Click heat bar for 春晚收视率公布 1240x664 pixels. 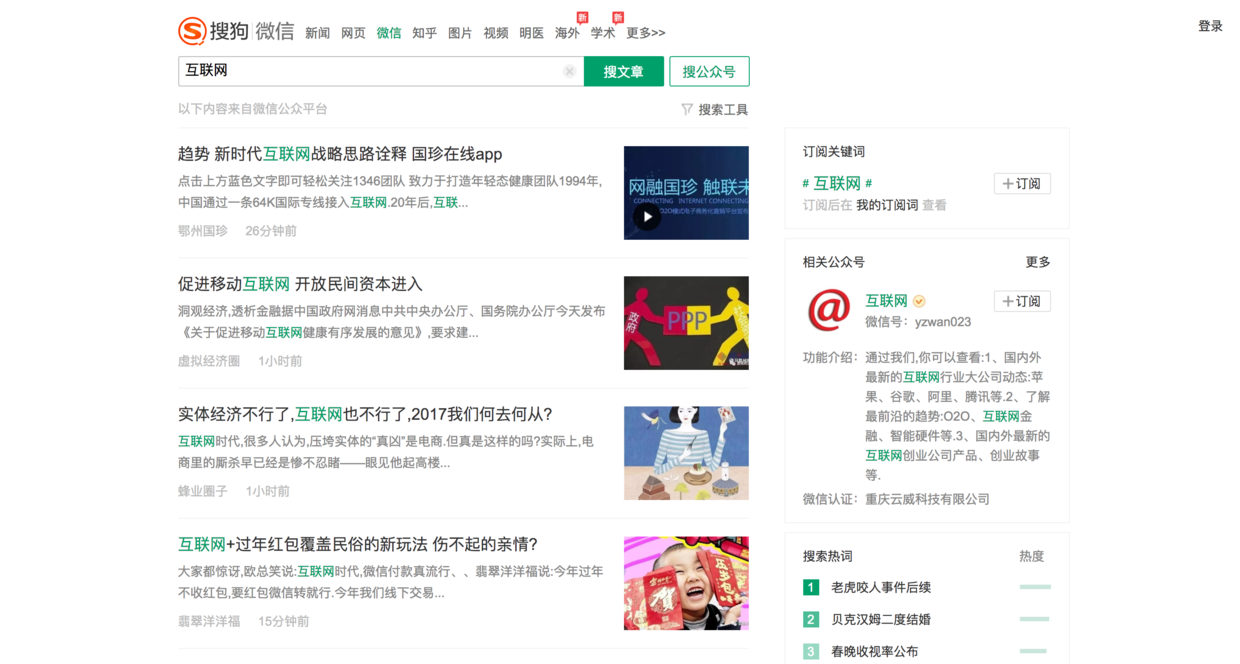(x=1032, y=651)
